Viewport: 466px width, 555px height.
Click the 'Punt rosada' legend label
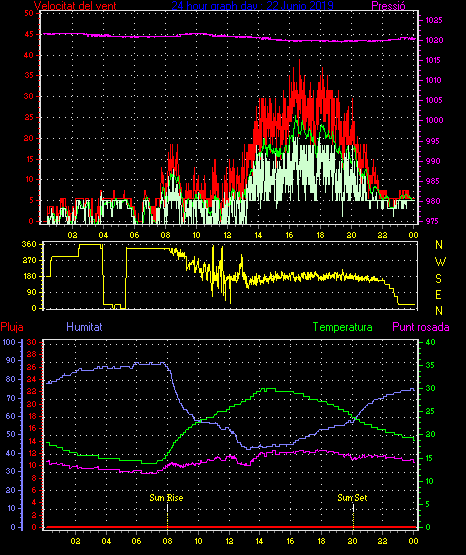point(421,327)
